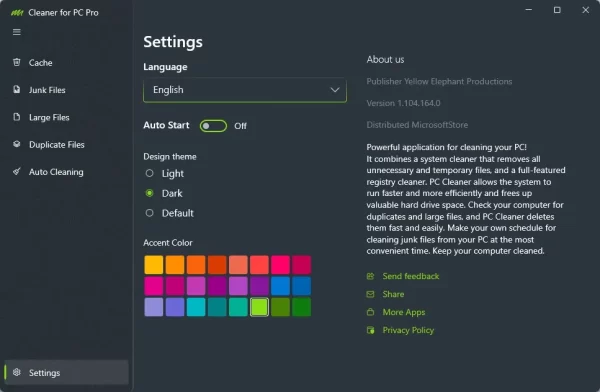Click the Large Files document icon
600x392 pixels.
pos(16,117)
